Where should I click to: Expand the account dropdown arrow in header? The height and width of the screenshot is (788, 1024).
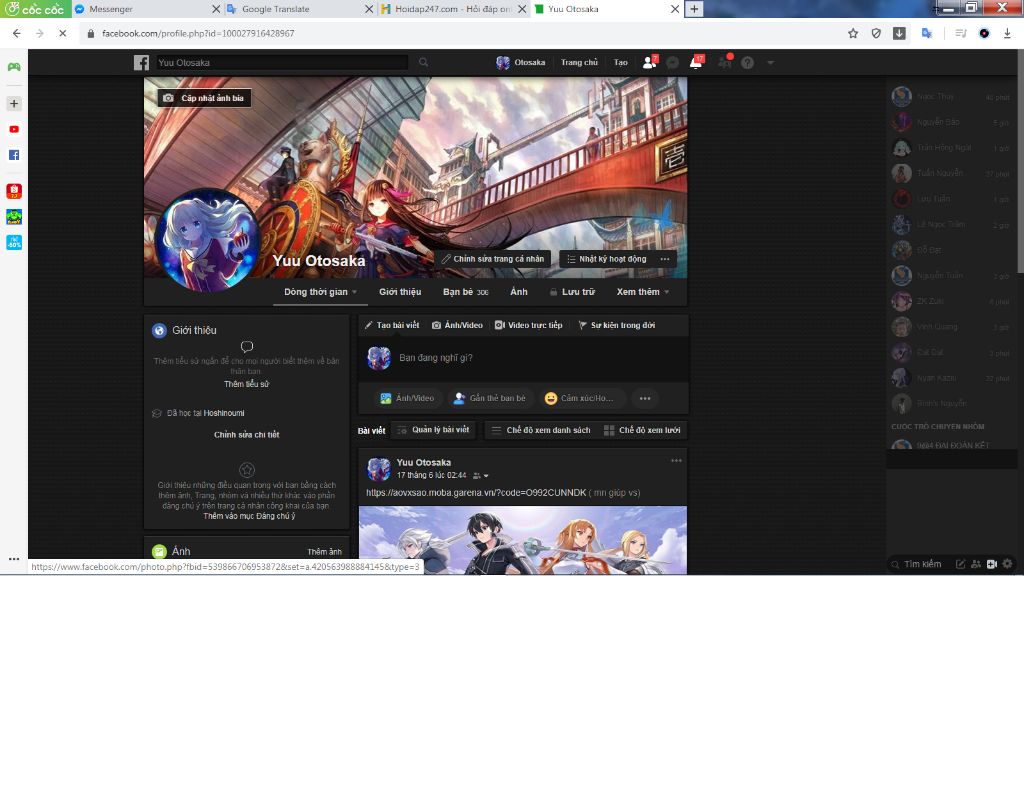tap(771, 63)
